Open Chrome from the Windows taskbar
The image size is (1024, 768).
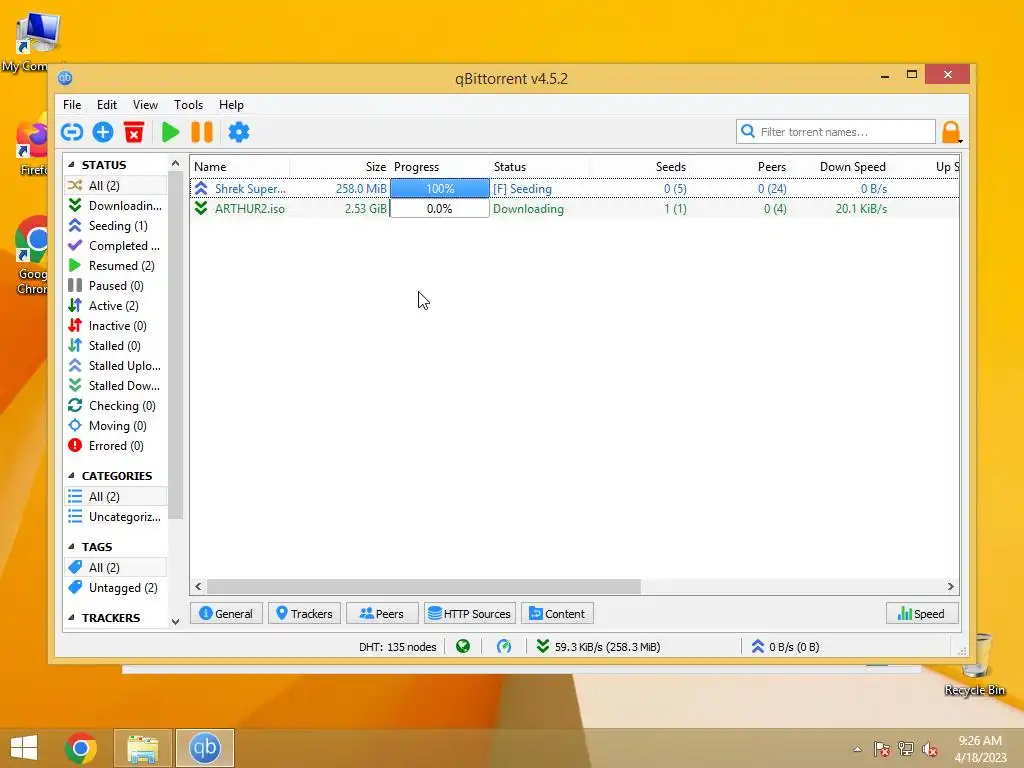[x=80, y=748]
